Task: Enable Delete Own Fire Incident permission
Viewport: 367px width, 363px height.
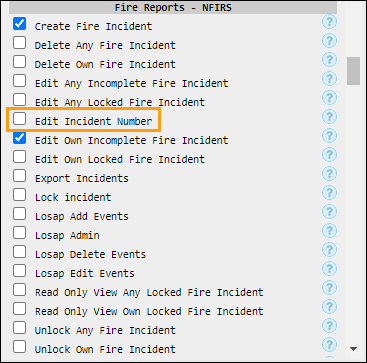Action: click(x=20, y=62)
